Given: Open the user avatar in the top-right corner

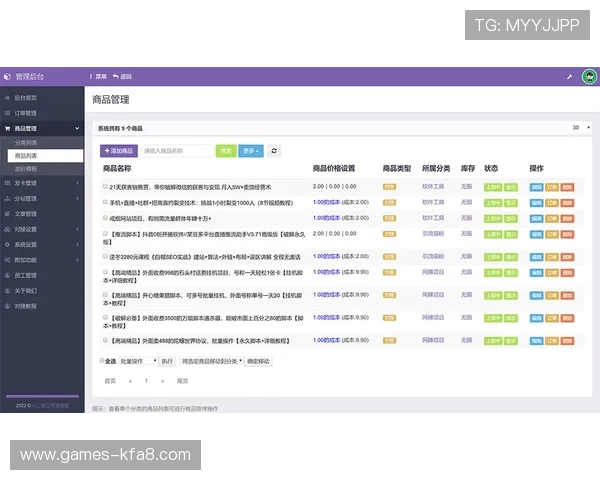Looking at the screenshot, I should [589, 77].
